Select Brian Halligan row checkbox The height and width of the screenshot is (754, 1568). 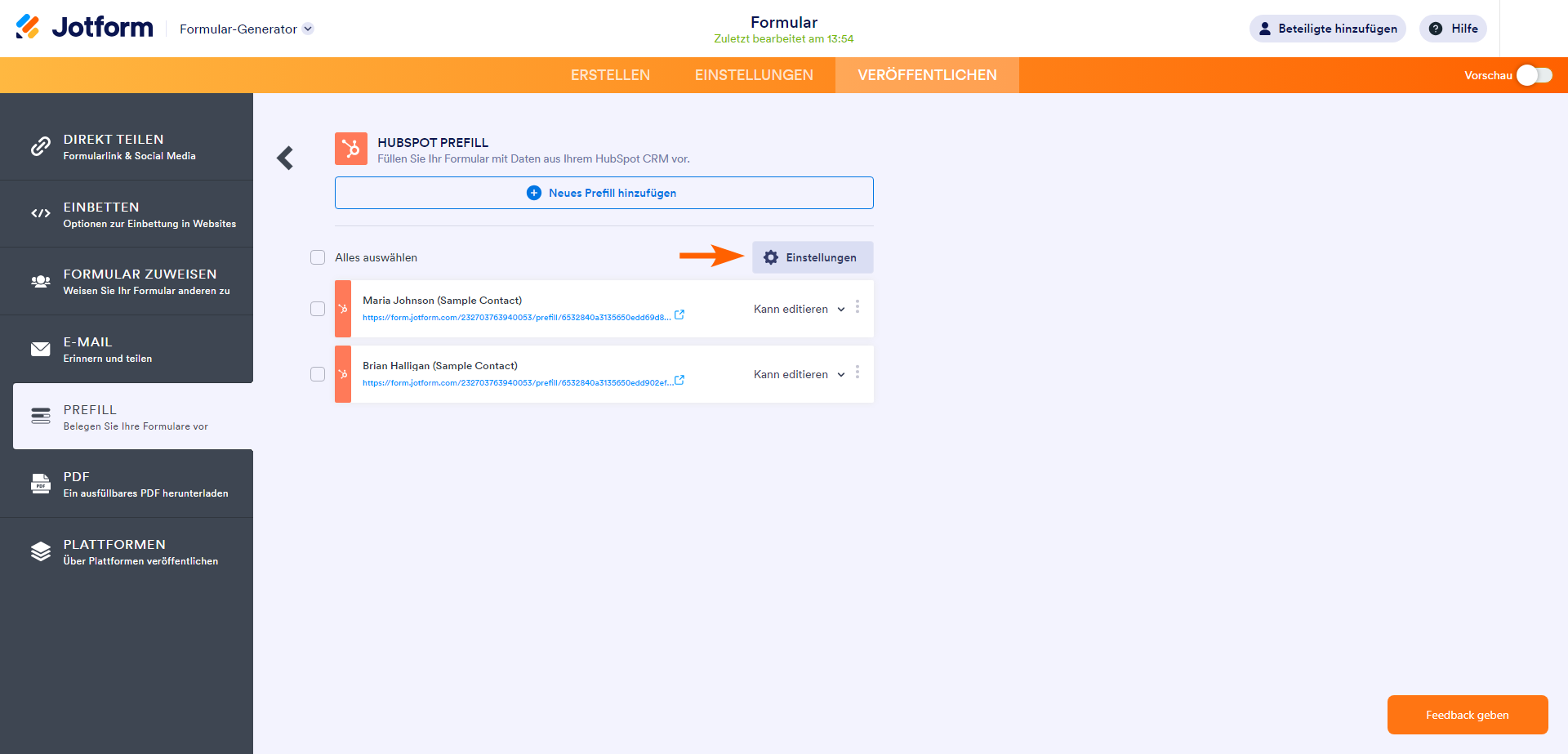pos(318,374)
